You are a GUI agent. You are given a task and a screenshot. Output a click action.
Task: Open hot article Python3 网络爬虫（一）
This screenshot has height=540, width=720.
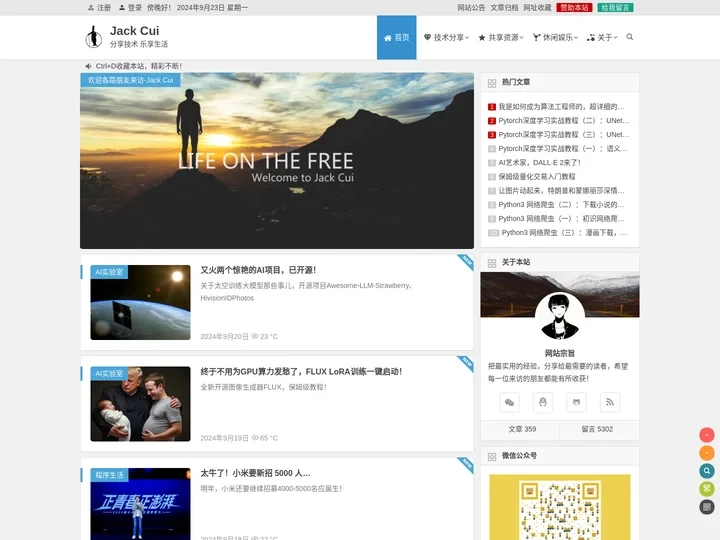(x=561, y=219)
